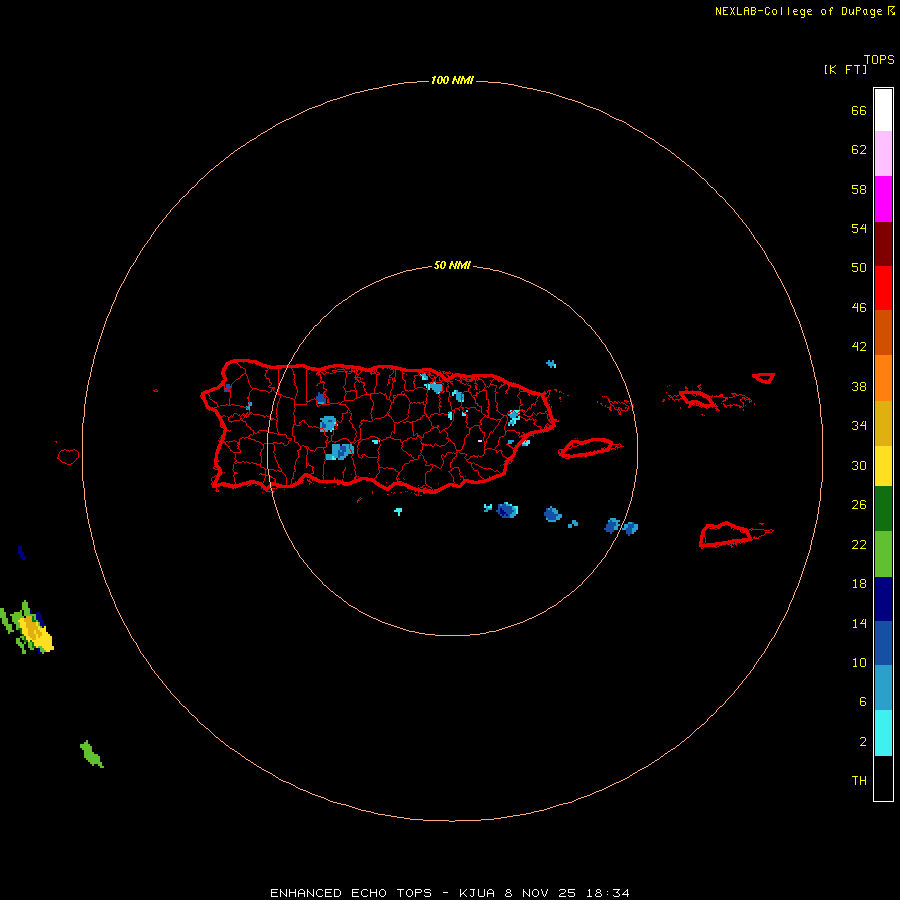900x900 pixels.
Task: Click the yellow echo cell outside the 100 NMI ring
Action: (x=36, y=633)
